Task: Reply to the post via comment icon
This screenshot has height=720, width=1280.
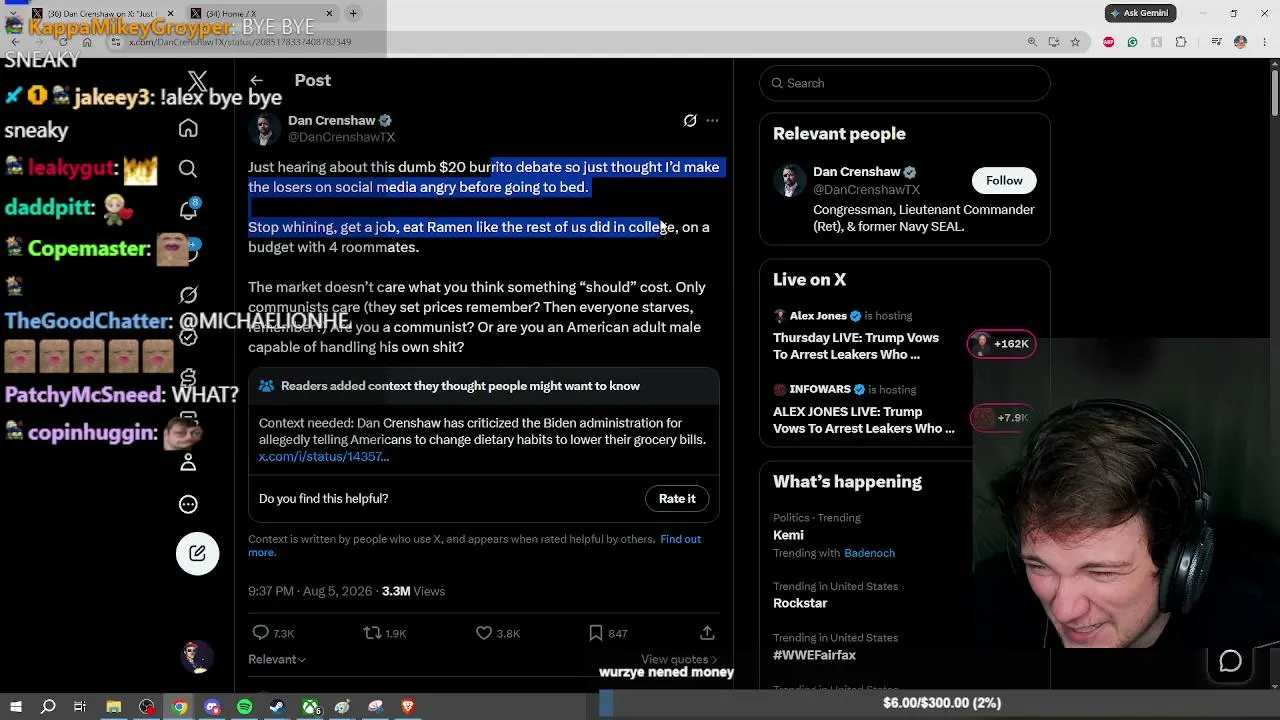Action: [261, 633]
